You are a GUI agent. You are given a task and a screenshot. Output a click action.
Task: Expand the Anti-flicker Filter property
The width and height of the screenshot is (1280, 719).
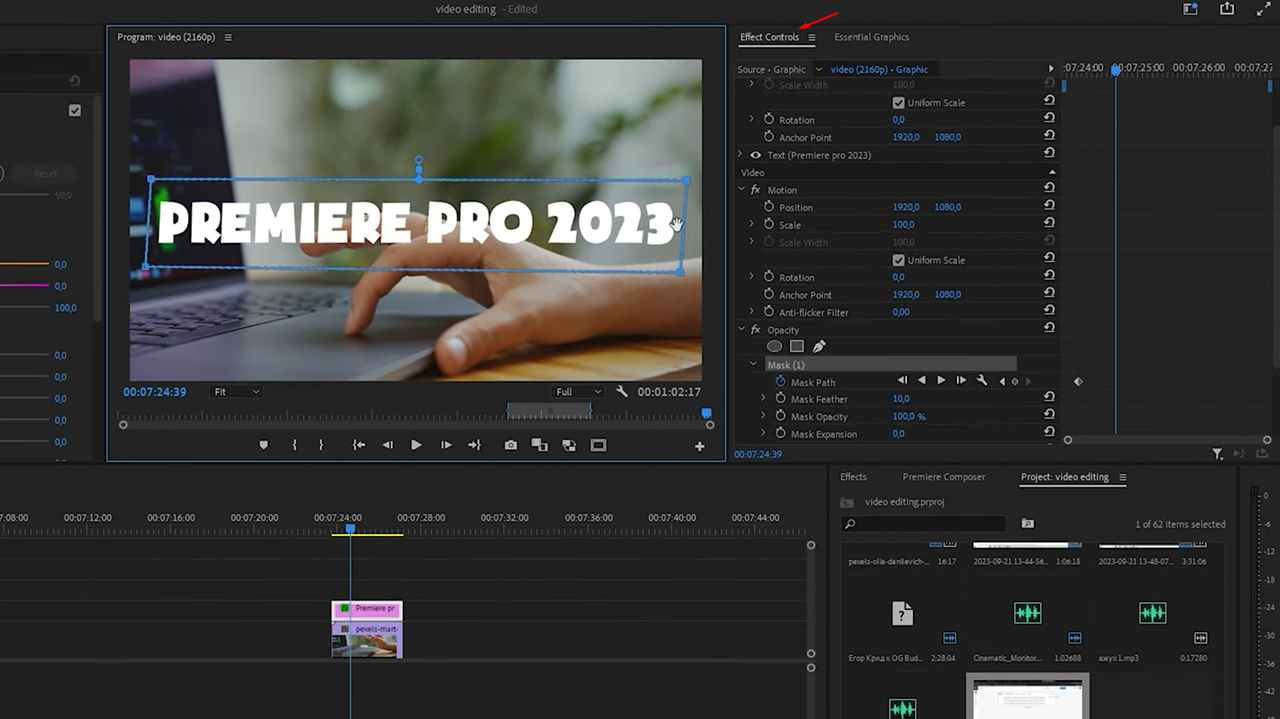click(752, 312)
